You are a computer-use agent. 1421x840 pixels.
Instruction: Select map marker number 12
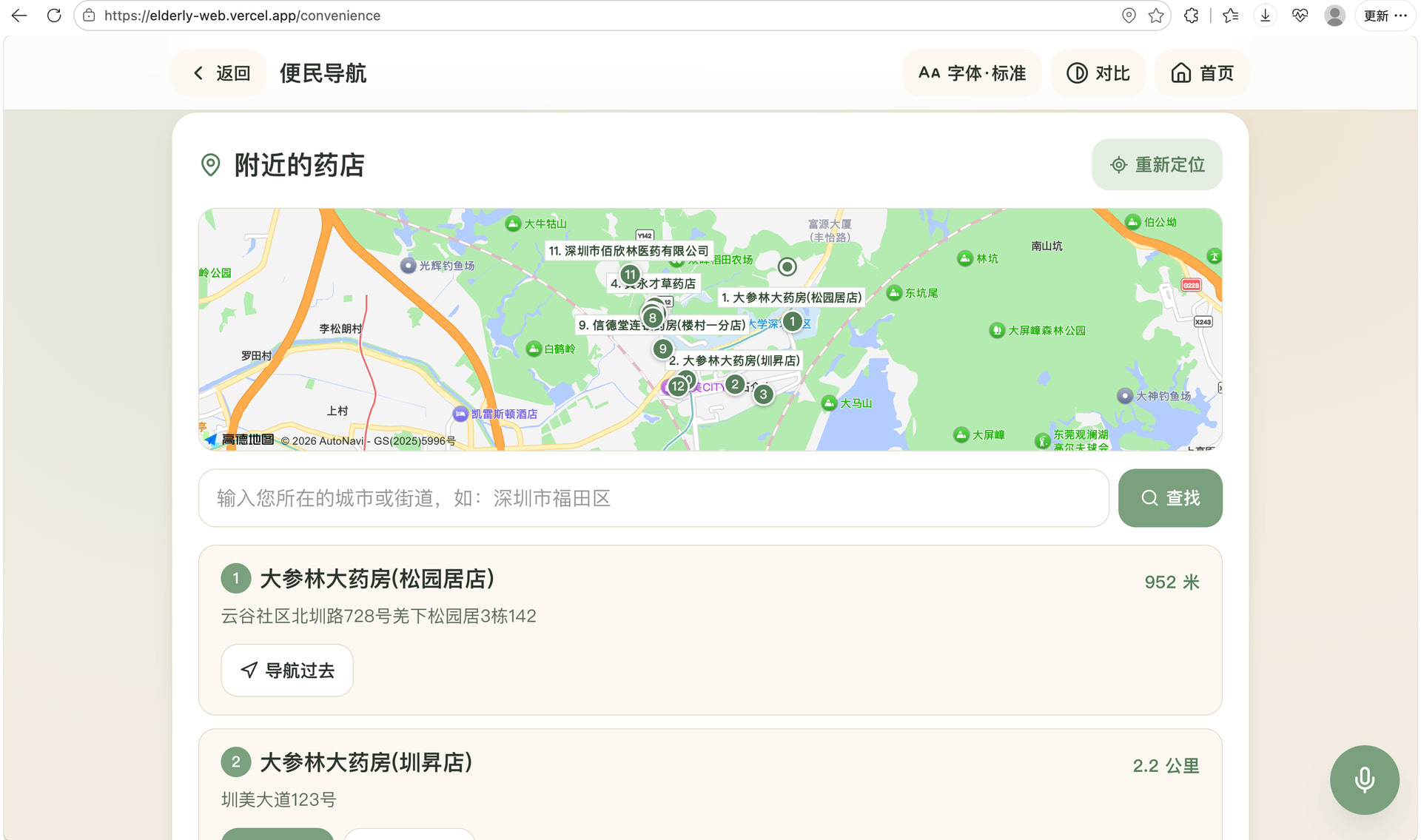(678, 386)
